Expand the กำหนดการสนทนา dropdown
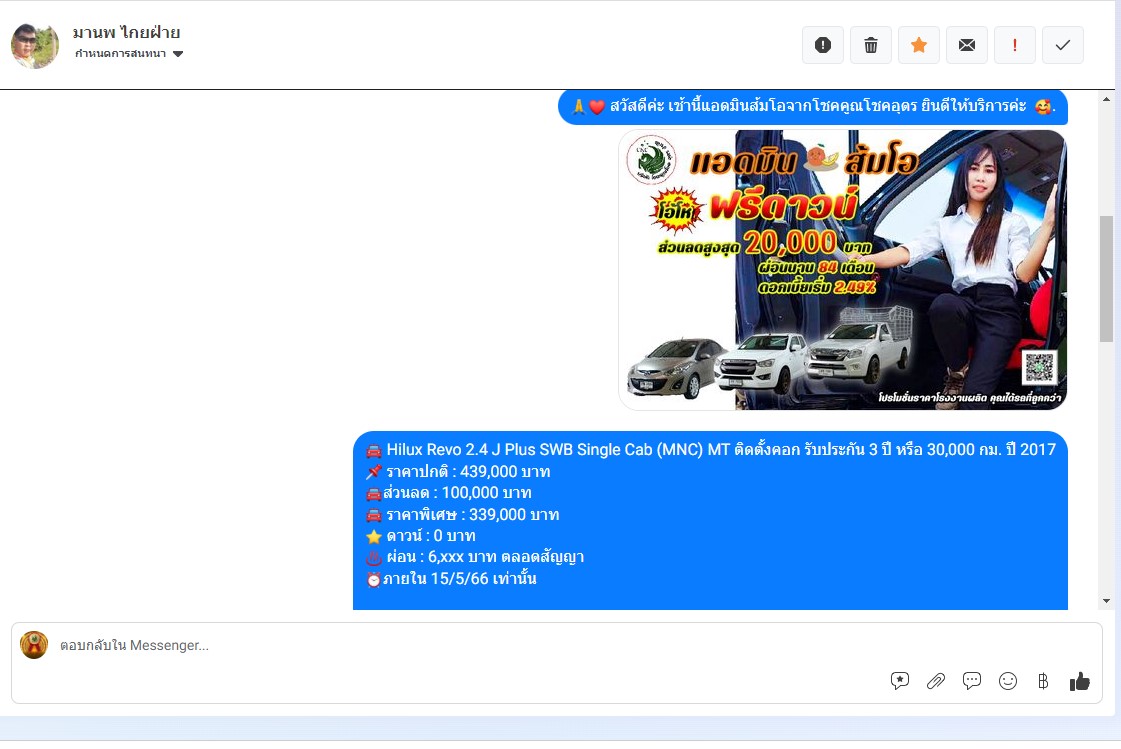The height and width of the screenshot is (749, 1121). pyautogui.click(x=129, y=54)
